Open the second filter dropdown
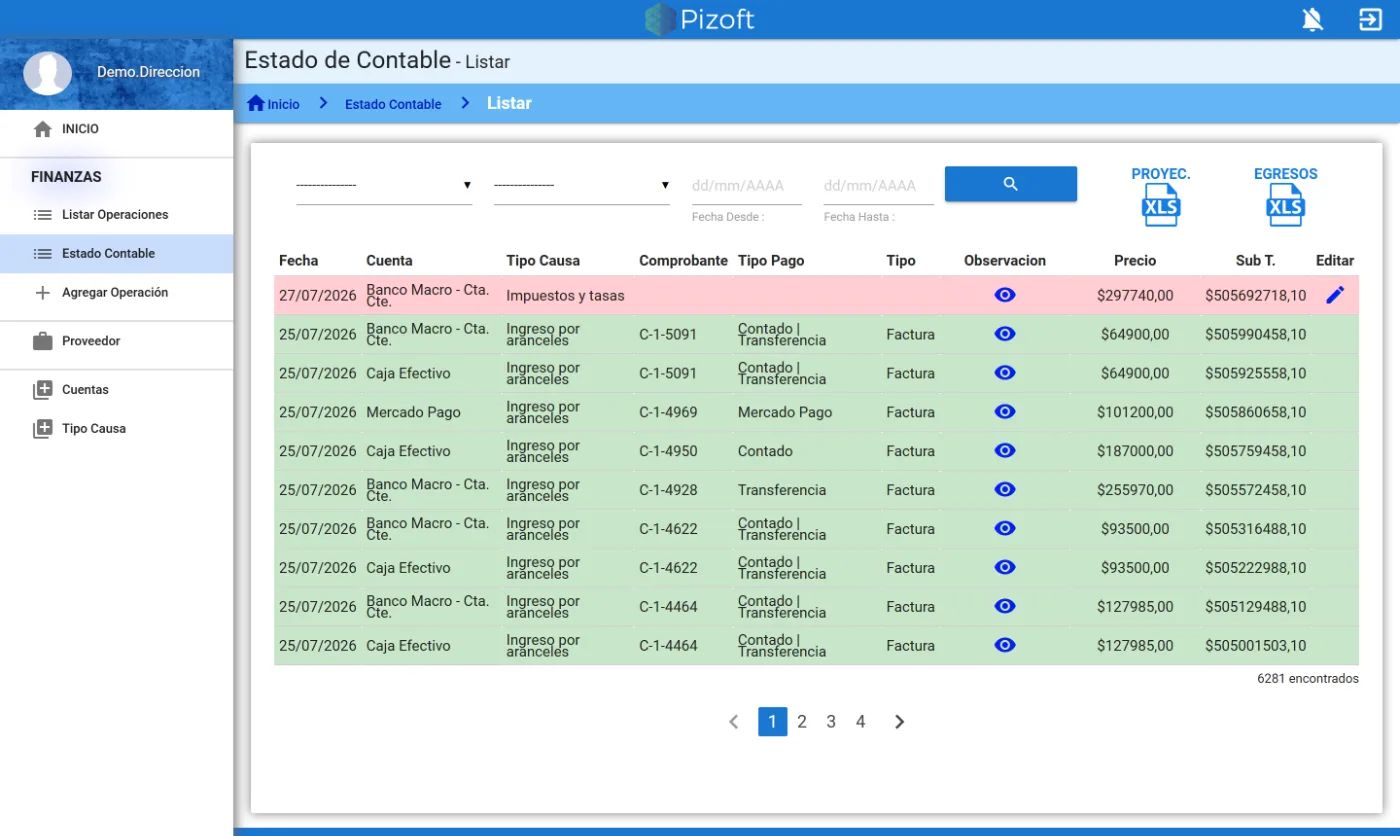This screenshot has width=1400, height=836. click(582, 185)
